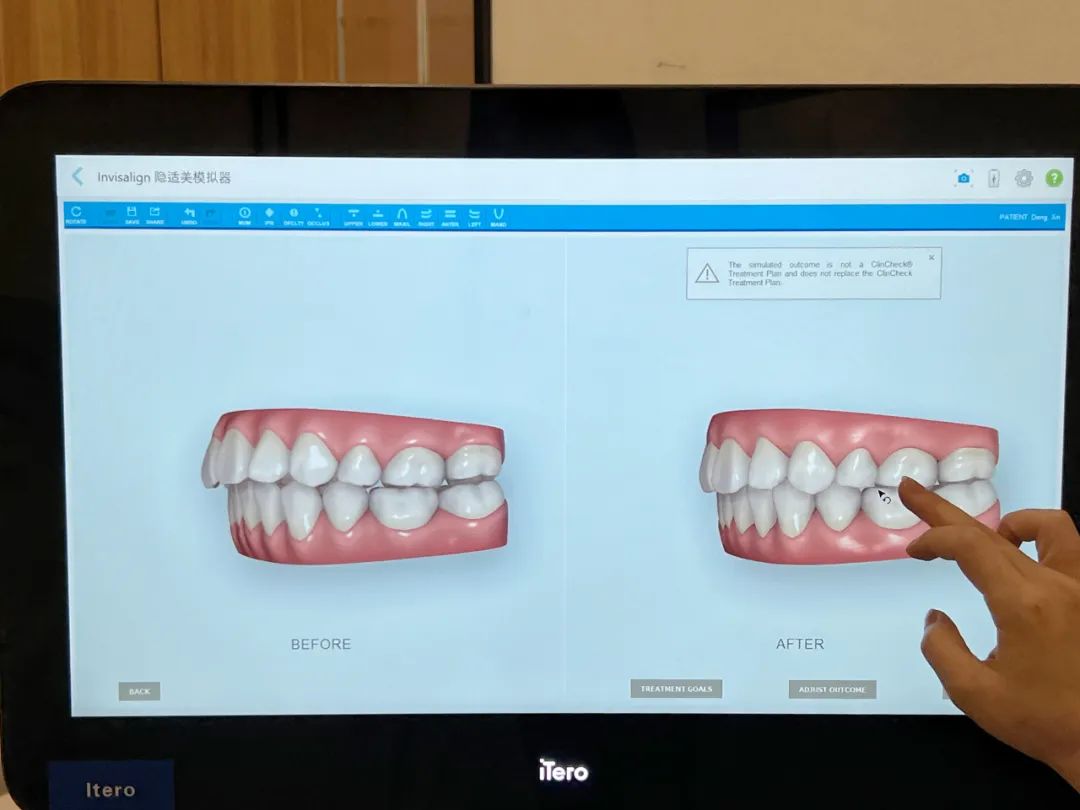1080x810 pixels.
Task: Select the AFTER teeth model
Action: point(850,488)
